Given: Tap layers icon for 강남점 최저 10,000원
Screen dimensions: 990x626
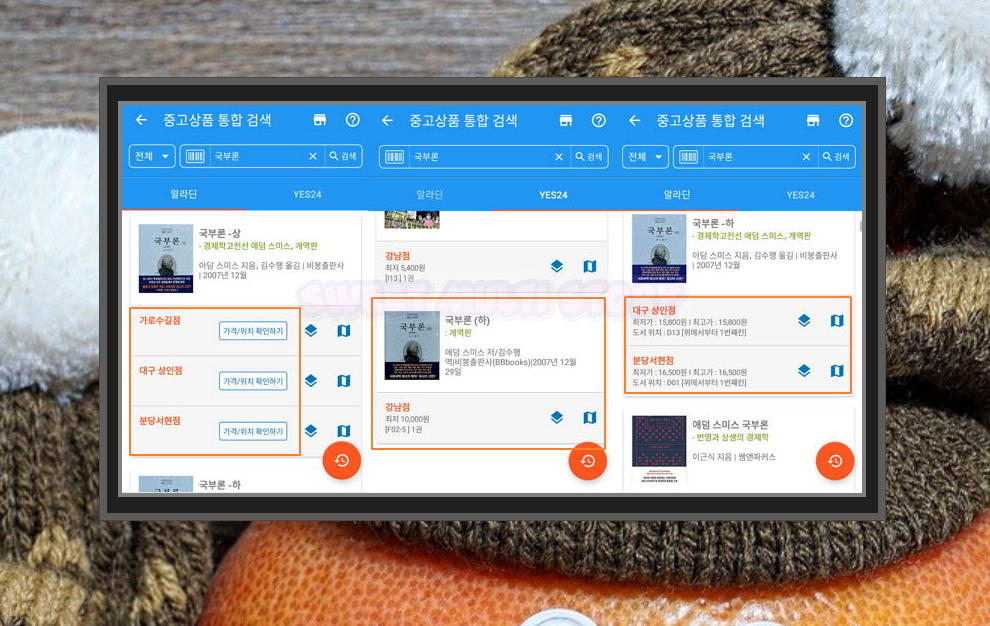Looking at the screenshot, I should point(557,417).
